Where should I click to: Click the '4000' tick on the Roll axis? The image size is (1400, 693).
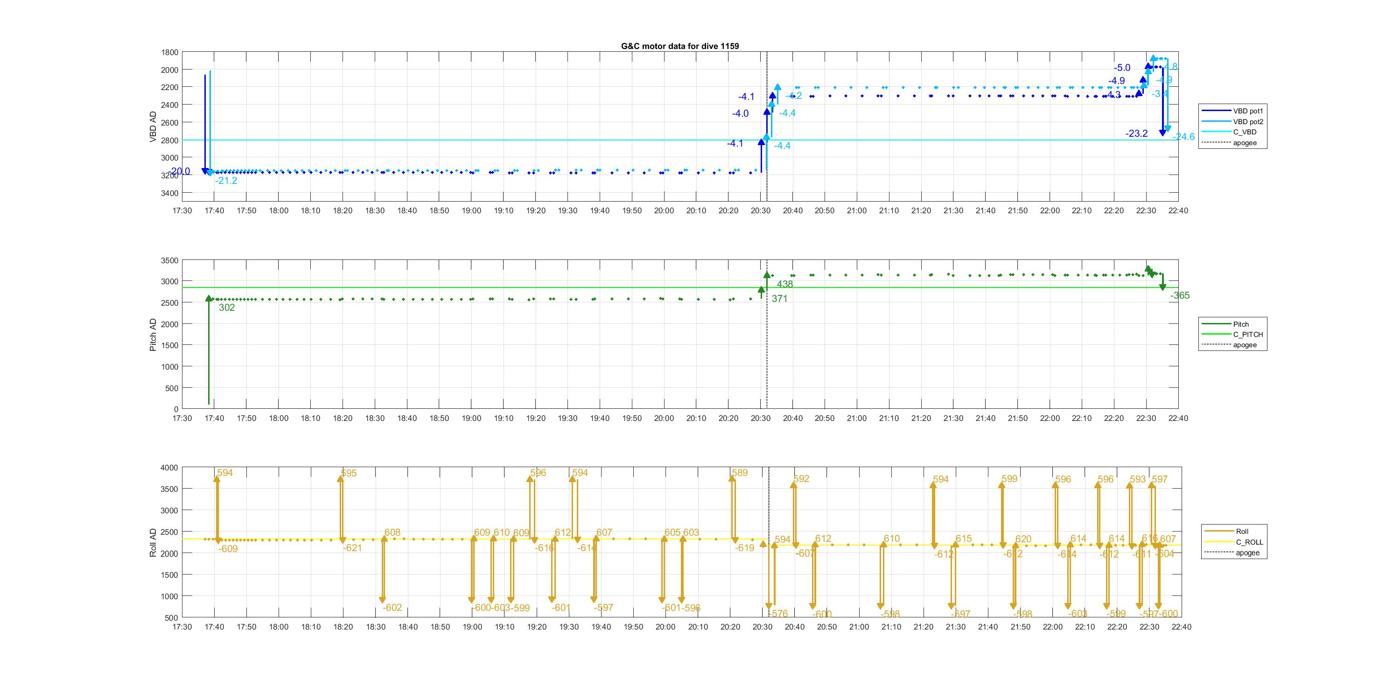click(x=170, y=468)
